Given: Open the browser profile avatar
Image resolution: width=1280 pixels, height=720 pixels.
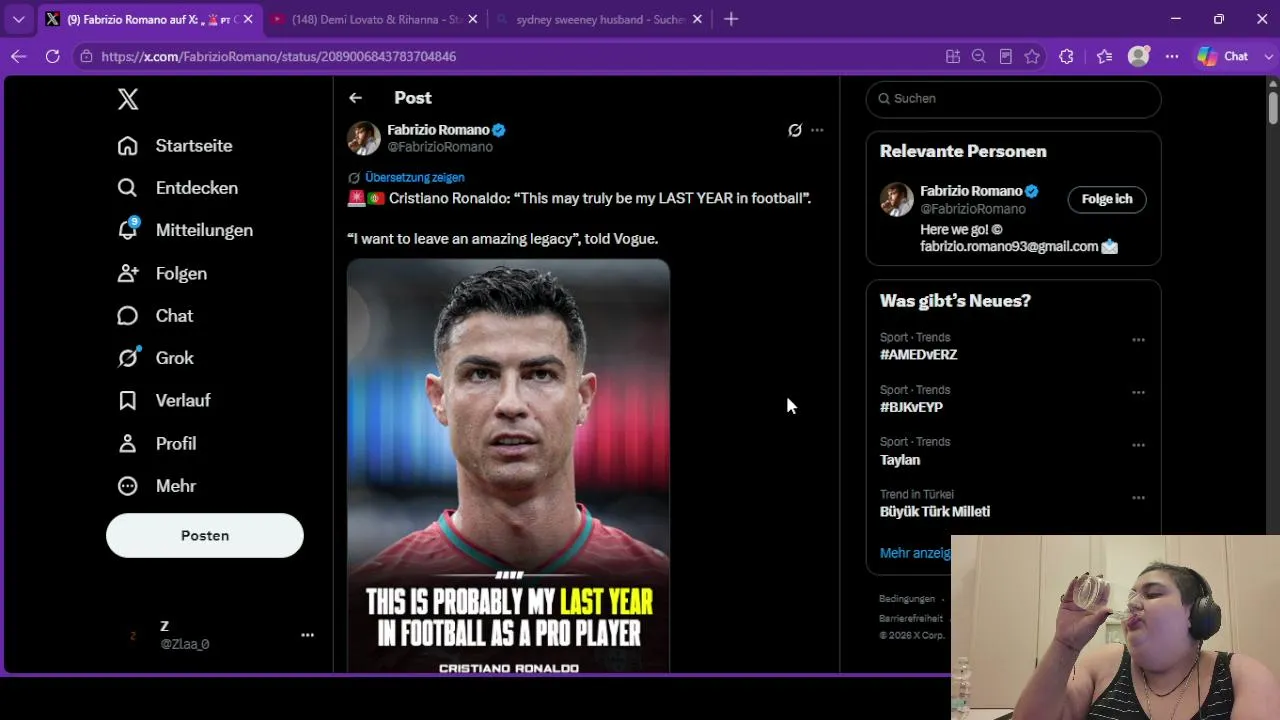Looking at the screenshot, I should [x=1138, y=57].
